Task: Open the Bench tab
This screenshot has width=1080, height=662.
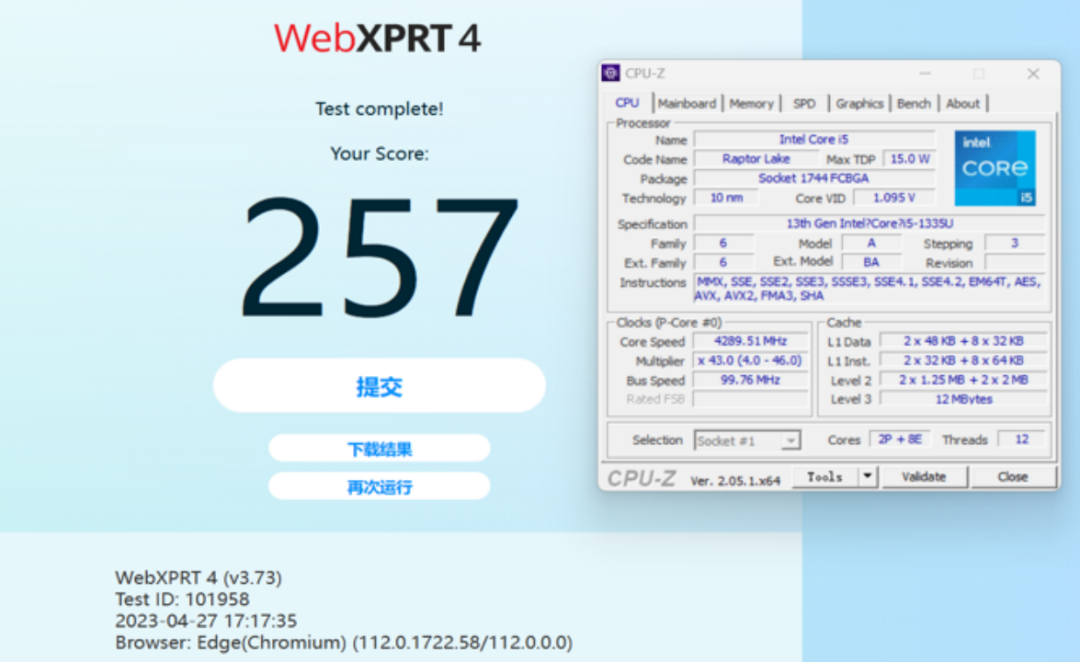Action: click(x=914, y=103)
